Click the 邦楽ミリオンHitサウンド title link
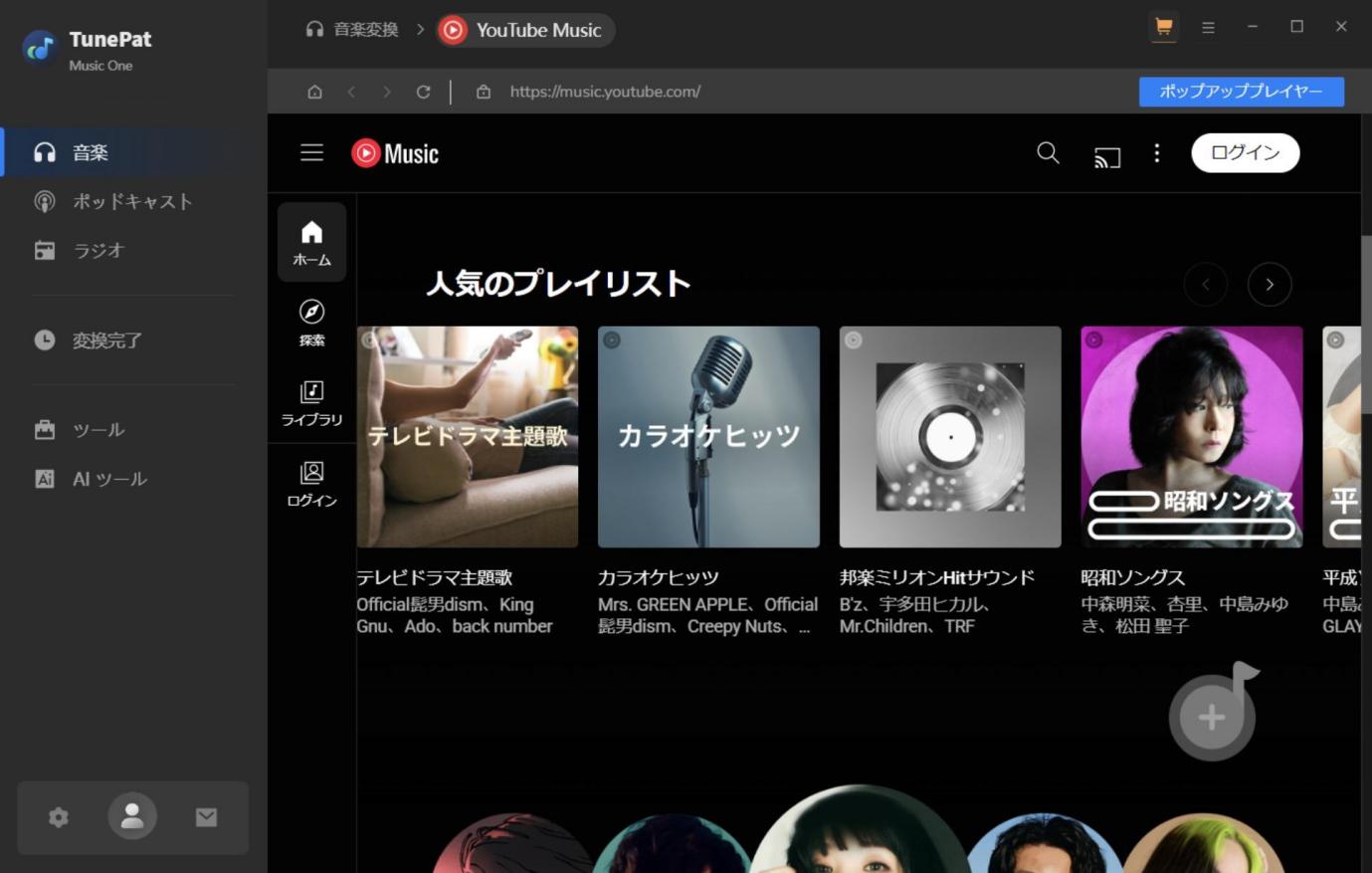 click(x=937, y=577)
